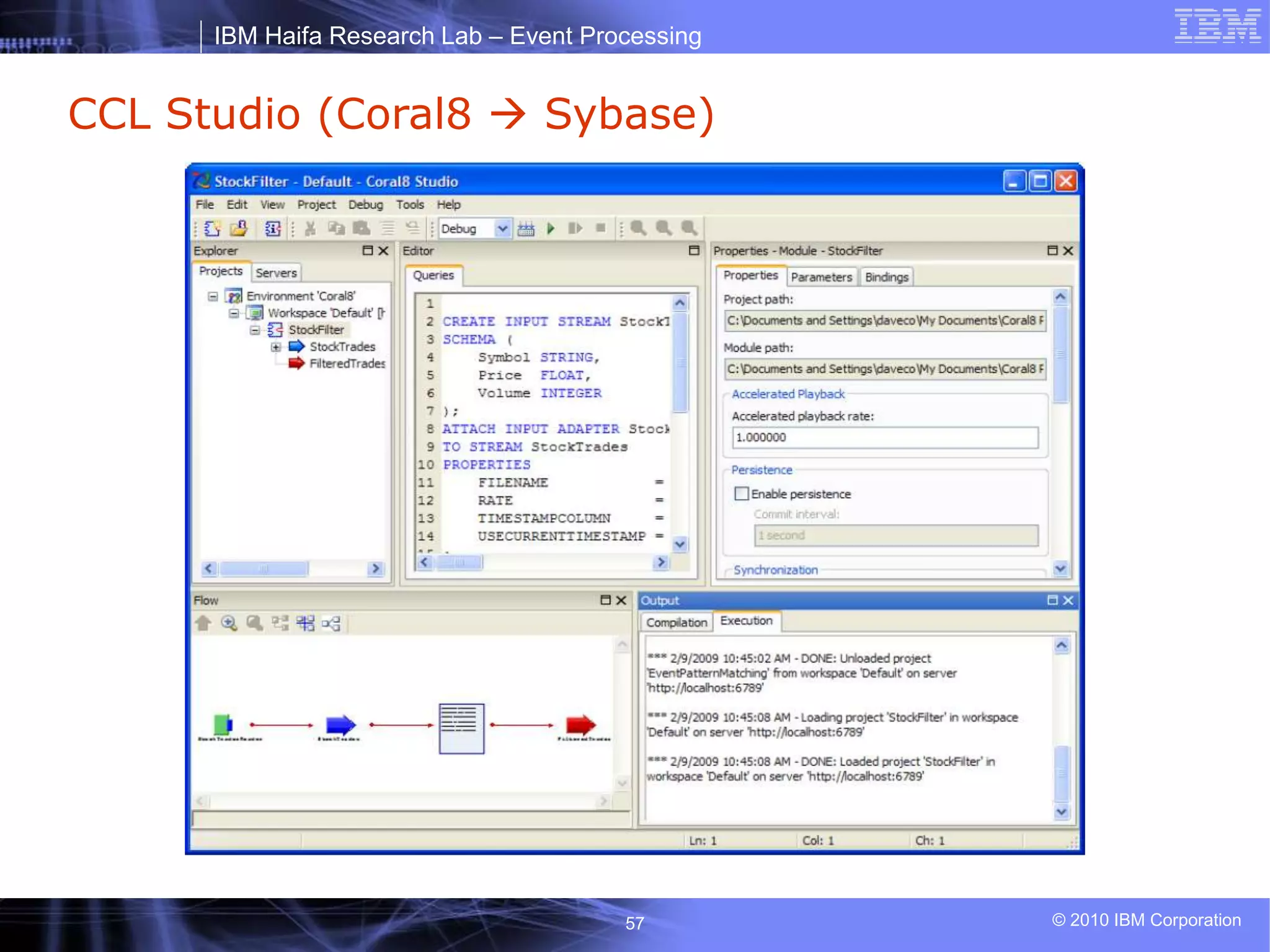Switch to the Servers tab
Viewport: 1270px width, 952px height.
(276, 273)
